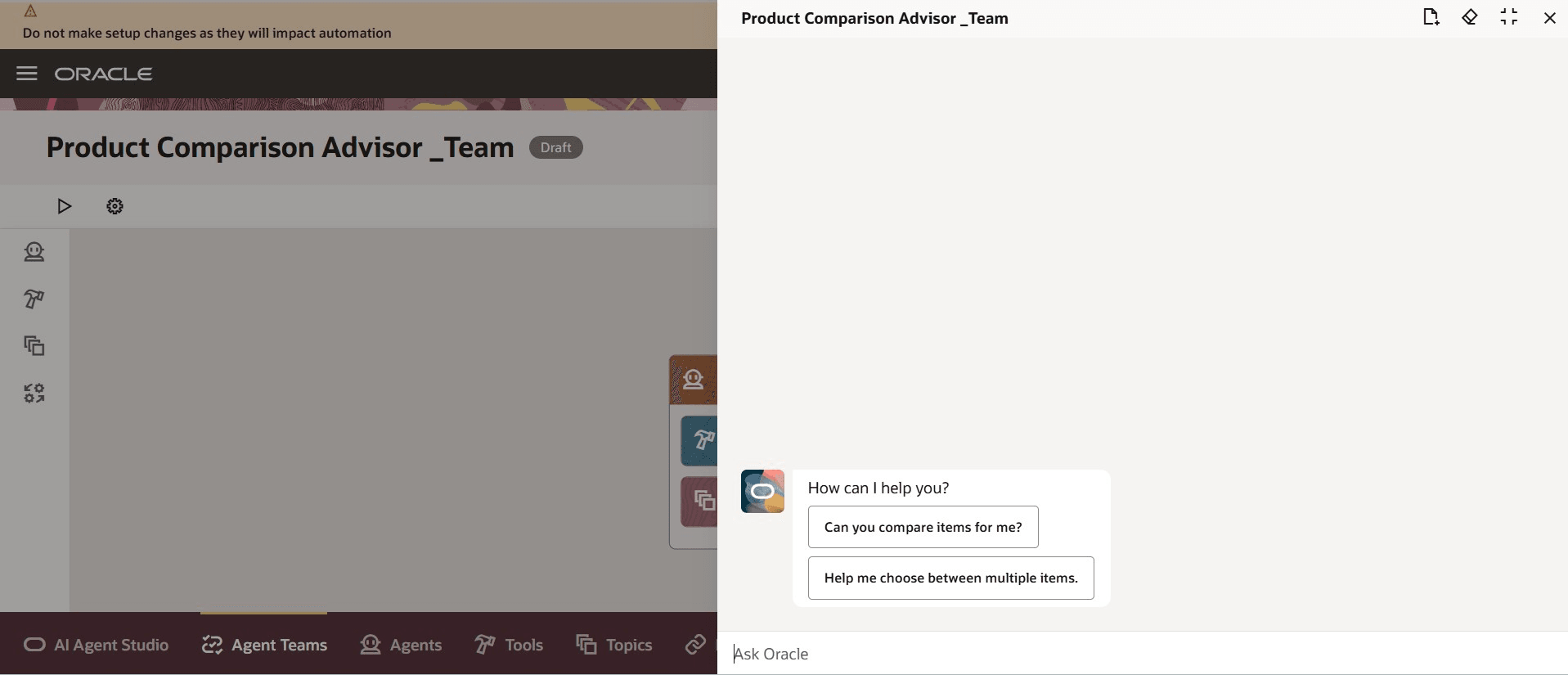Screen dimensions: 1568x675
Task: Close the Product Comparison Advisor chat panel
Action: pos(1549,18)
